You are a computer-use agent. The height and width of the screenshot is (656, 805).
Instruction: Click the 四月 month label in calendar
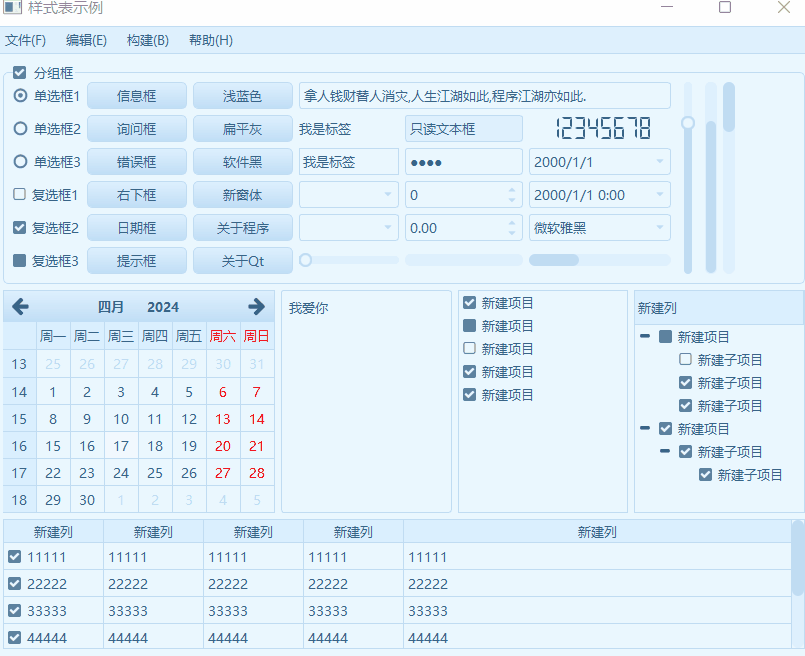coord(111,307)
